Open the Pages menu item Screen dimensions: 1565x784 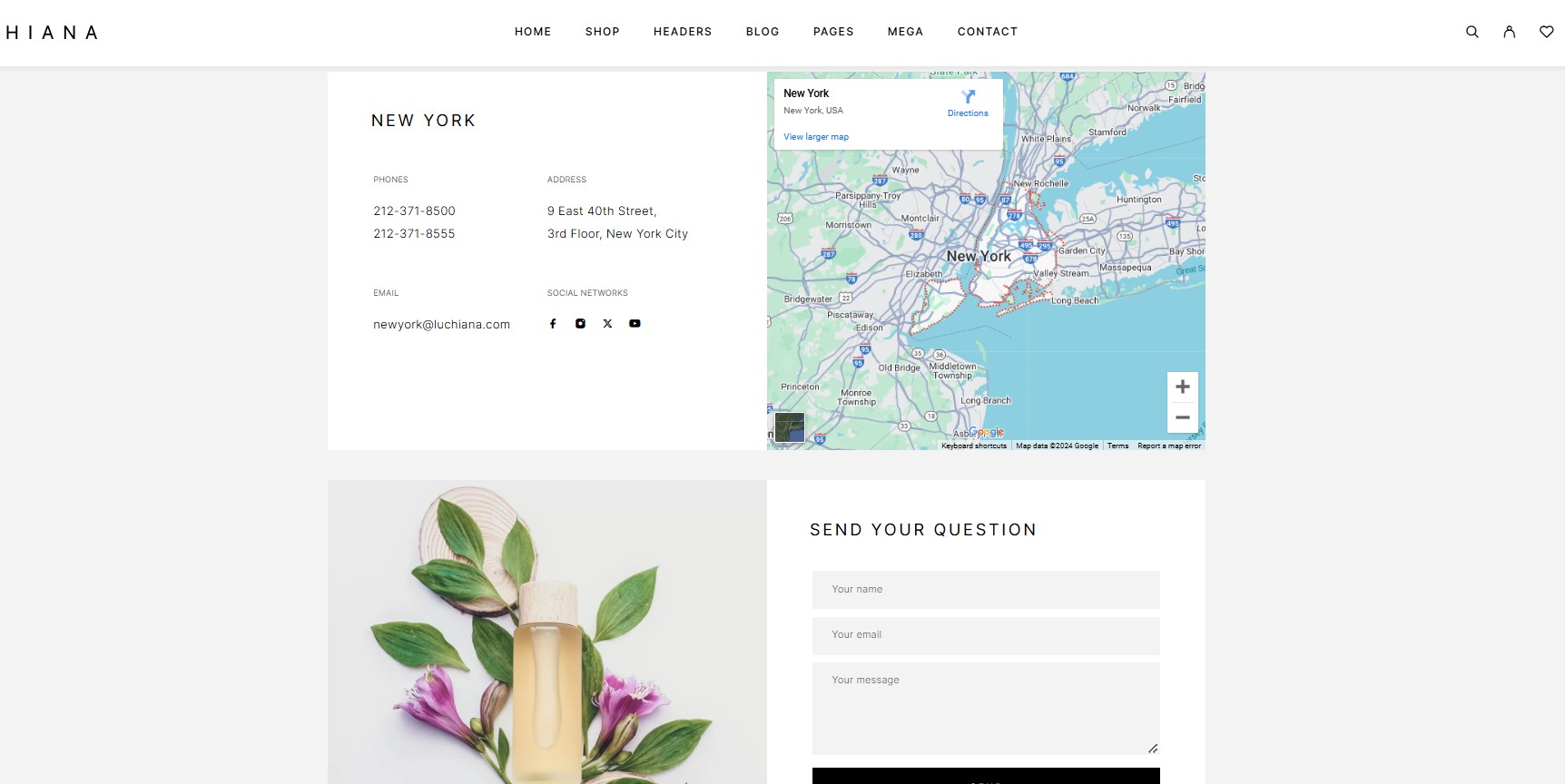833,32
